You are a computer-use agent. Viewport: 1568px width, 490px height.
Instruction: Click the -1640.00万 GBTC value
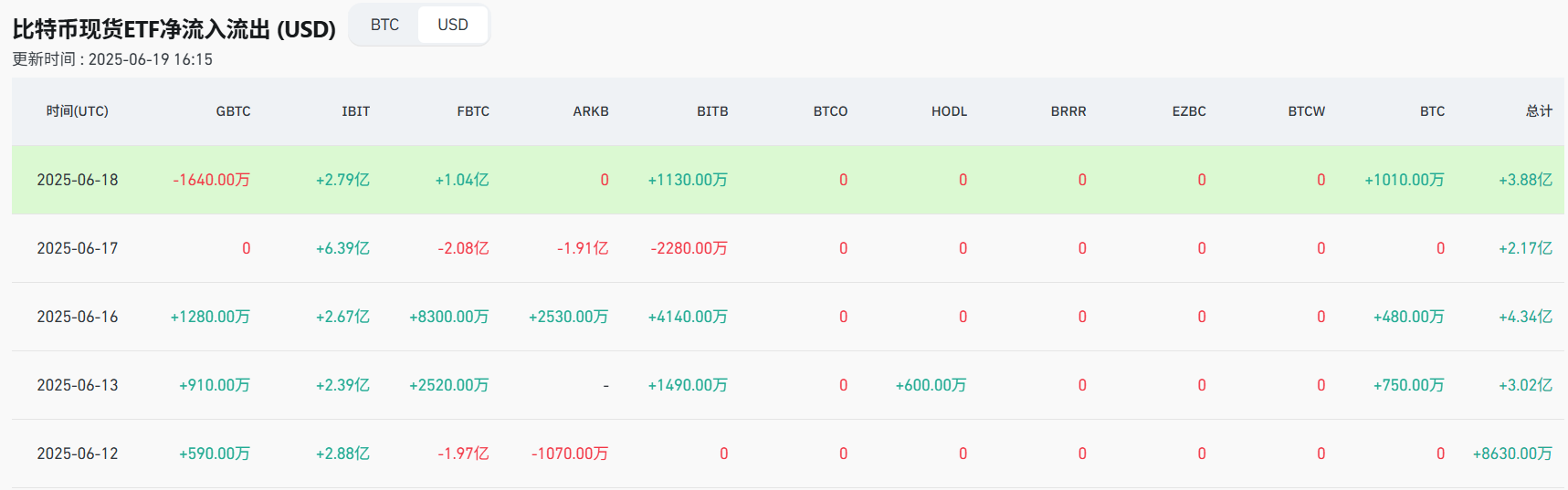(211, 180)
